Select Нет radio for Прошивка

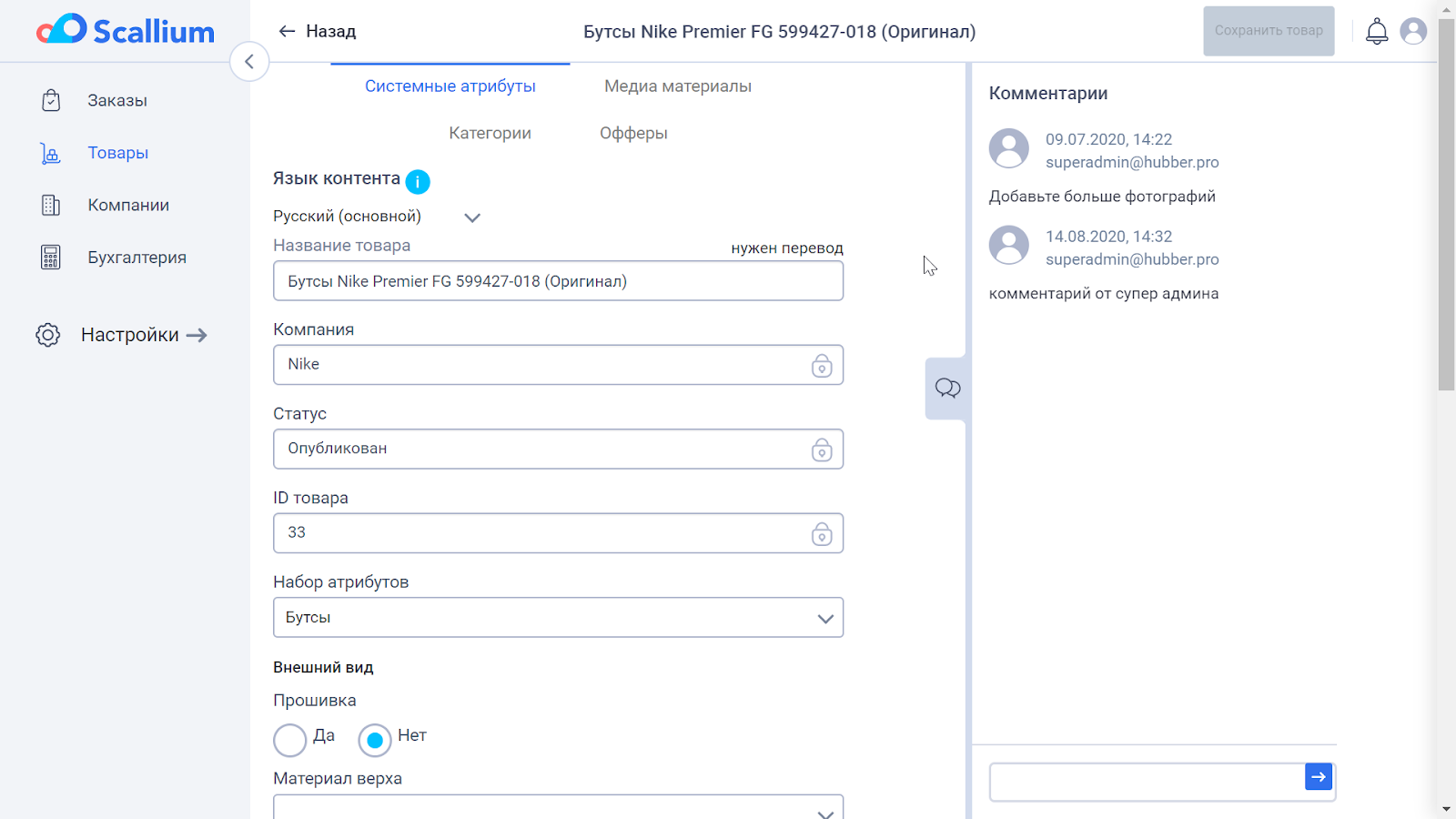coord(375,740)
